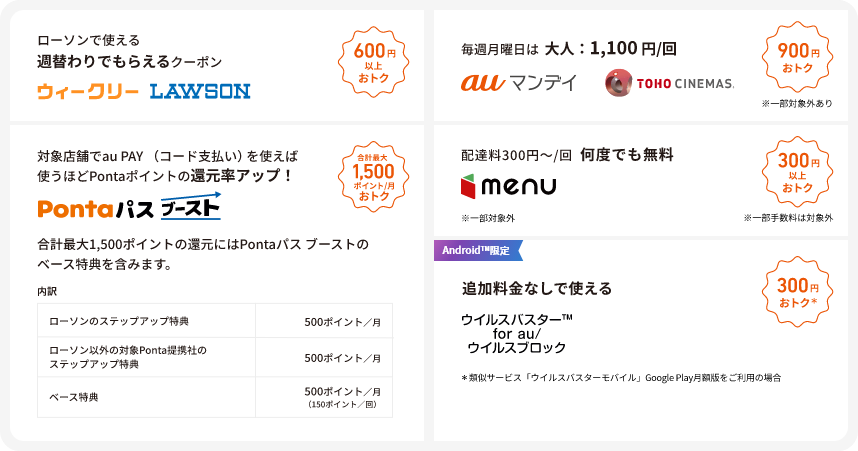858x451 pixels.
Task: Click 配送料 何度でも無料 heading
Action: click(567, 155)
